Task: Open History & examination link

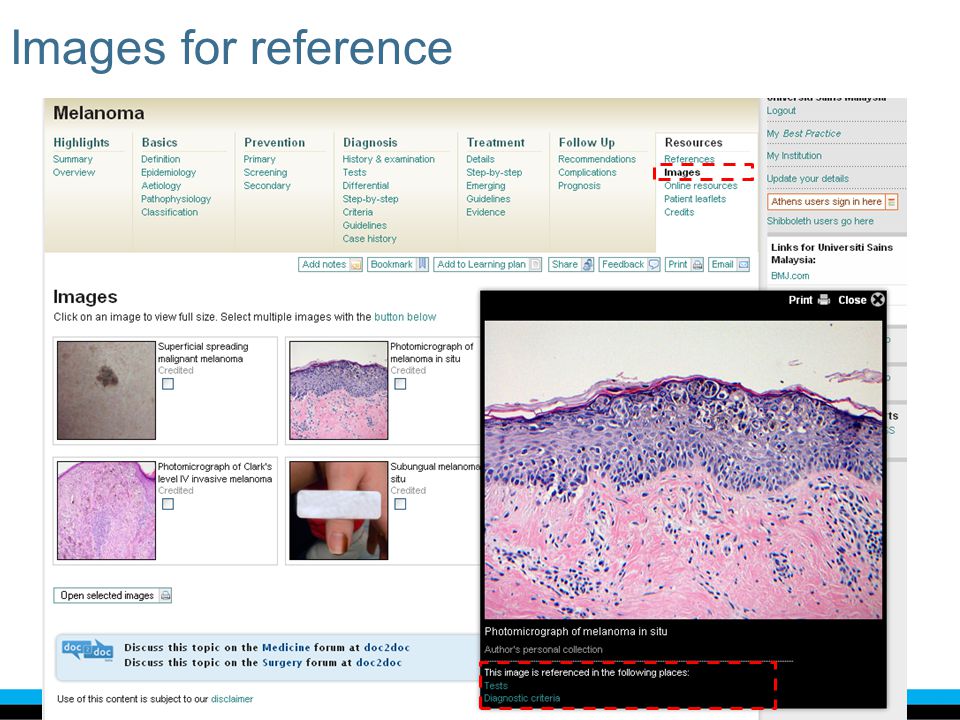Action: tap(389, 159)
